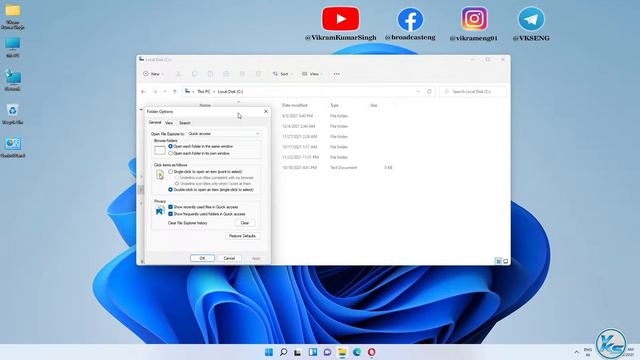Screen dimensions: 640x360
Task: Select the yellow folder desktop icon
Action: click(12, 16)
